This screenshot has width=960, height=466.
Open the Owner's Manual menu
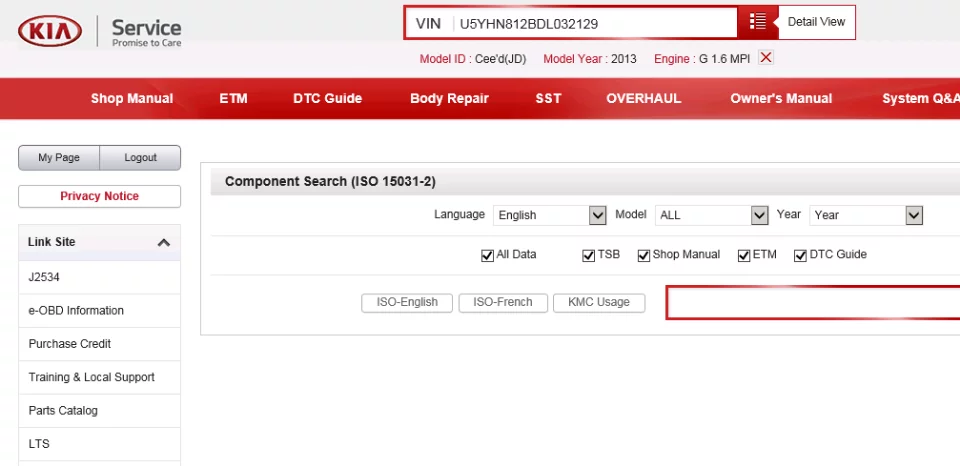point(781,99)
